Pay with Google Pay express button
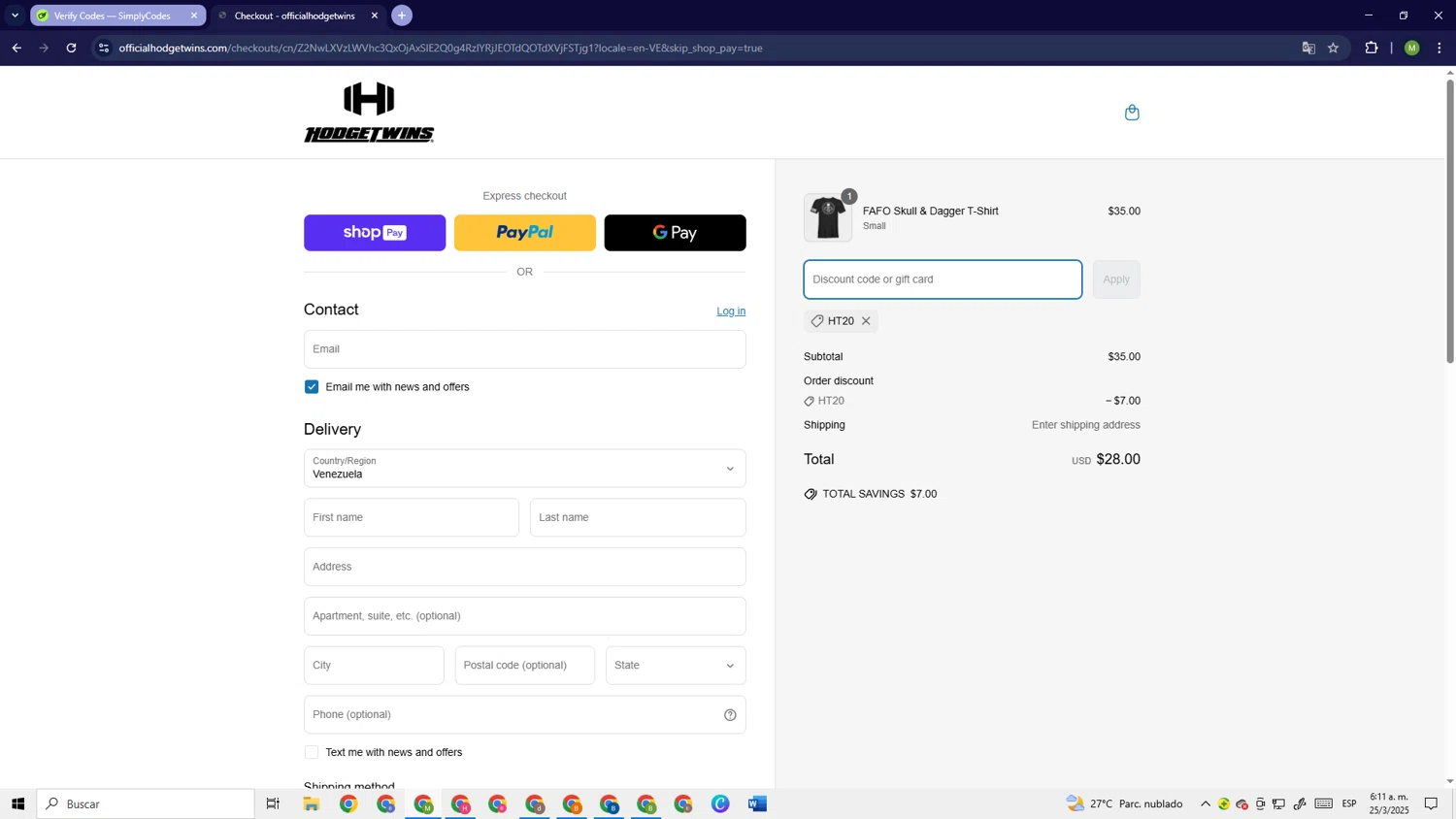 pos(675,233)
